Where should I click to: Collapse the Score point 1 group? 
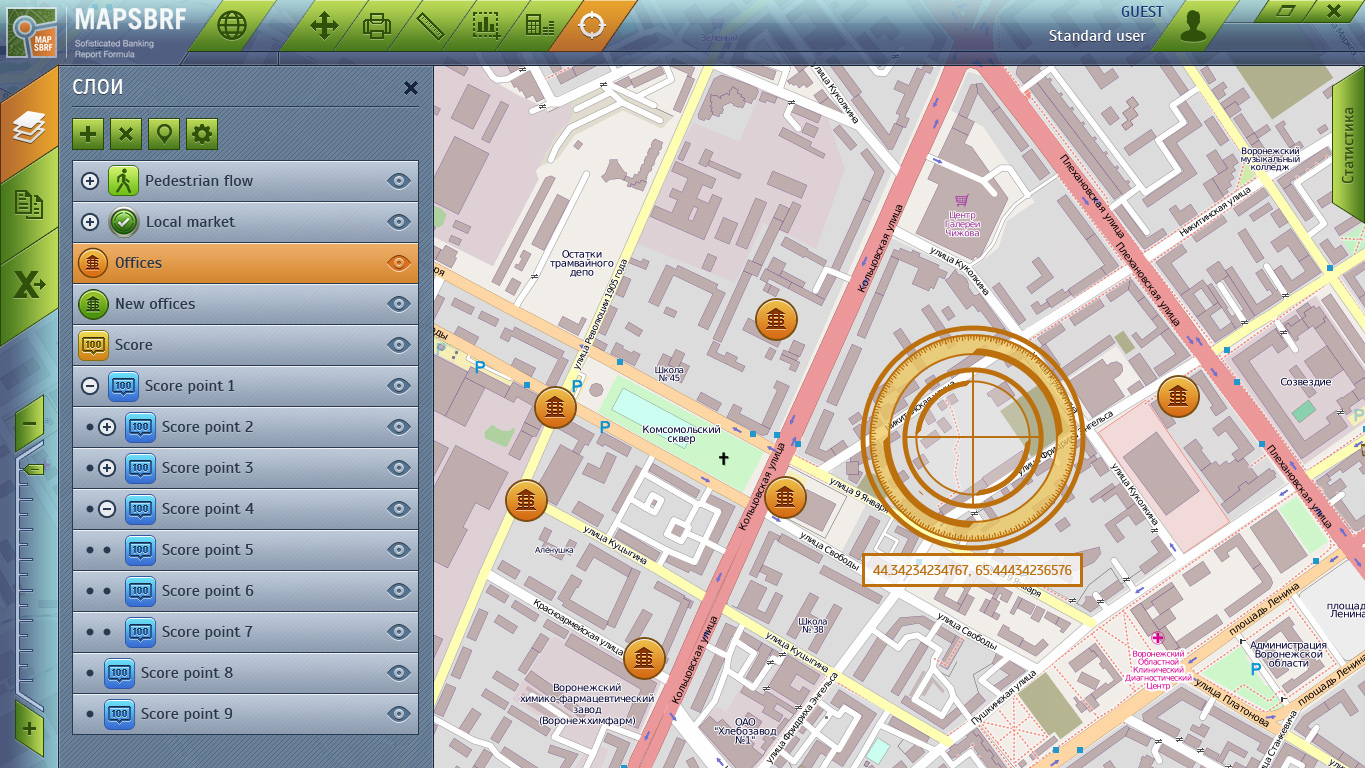click(90, 386)
